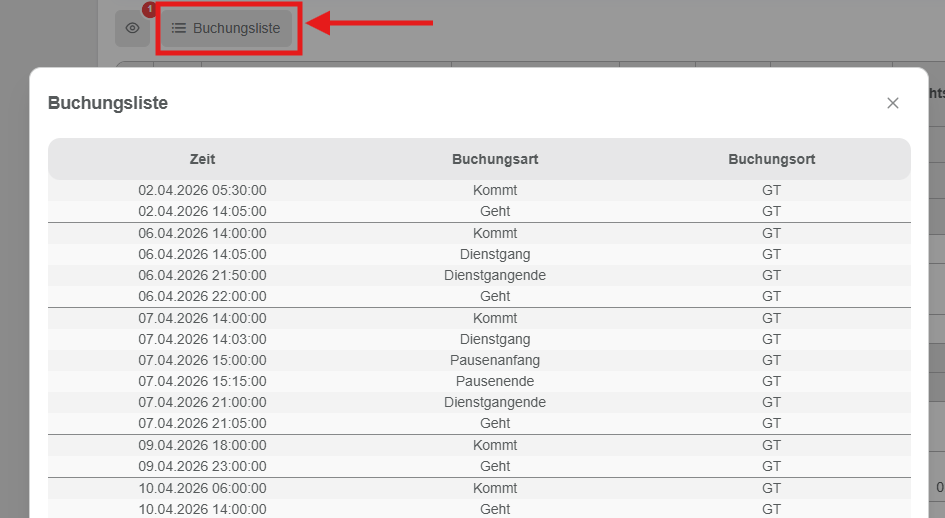
Task: Click the Pausenanfang entry at 15:00:00
Action: (479, 360)
